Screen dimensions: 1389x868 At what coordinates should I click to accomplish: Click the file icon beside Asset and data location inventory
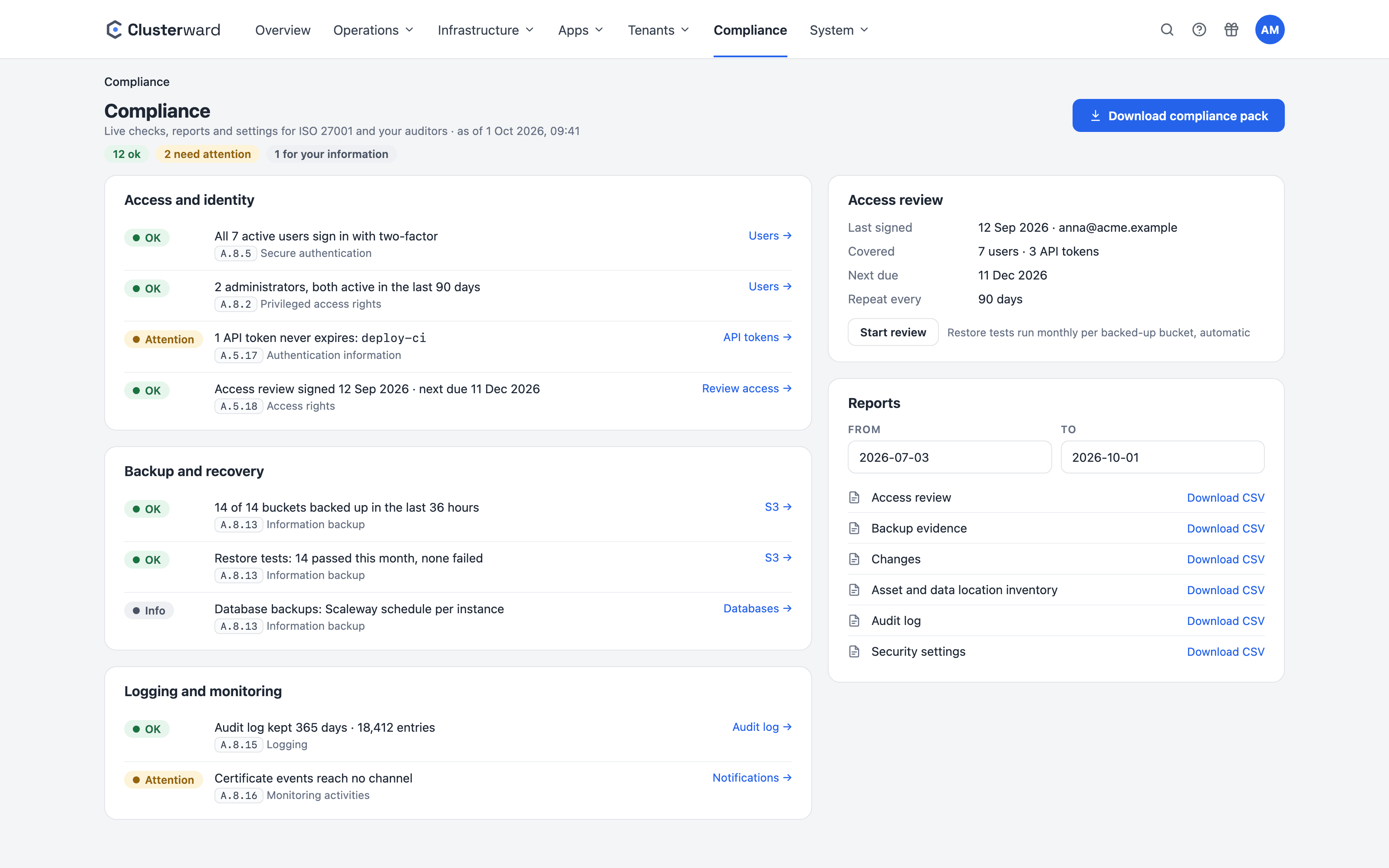tap(854, 590)
